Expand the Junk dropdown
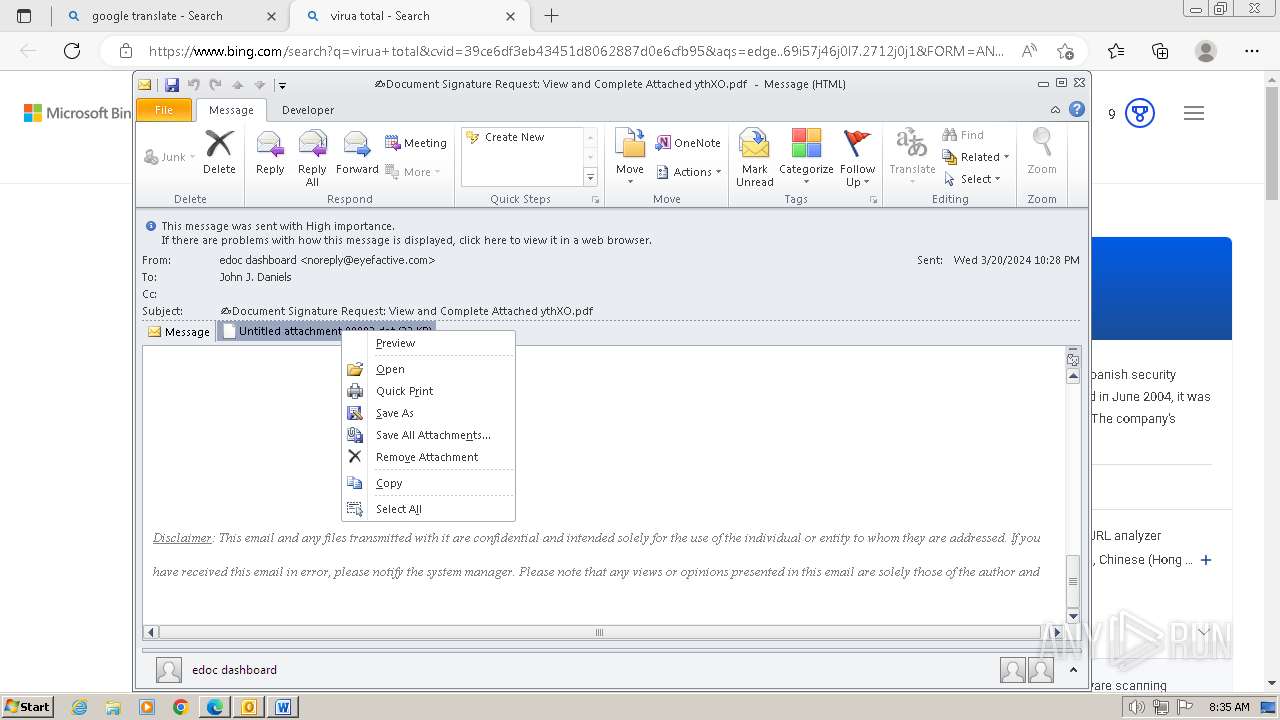This screenshot has height=720, width=1280. tap(169, 157)
